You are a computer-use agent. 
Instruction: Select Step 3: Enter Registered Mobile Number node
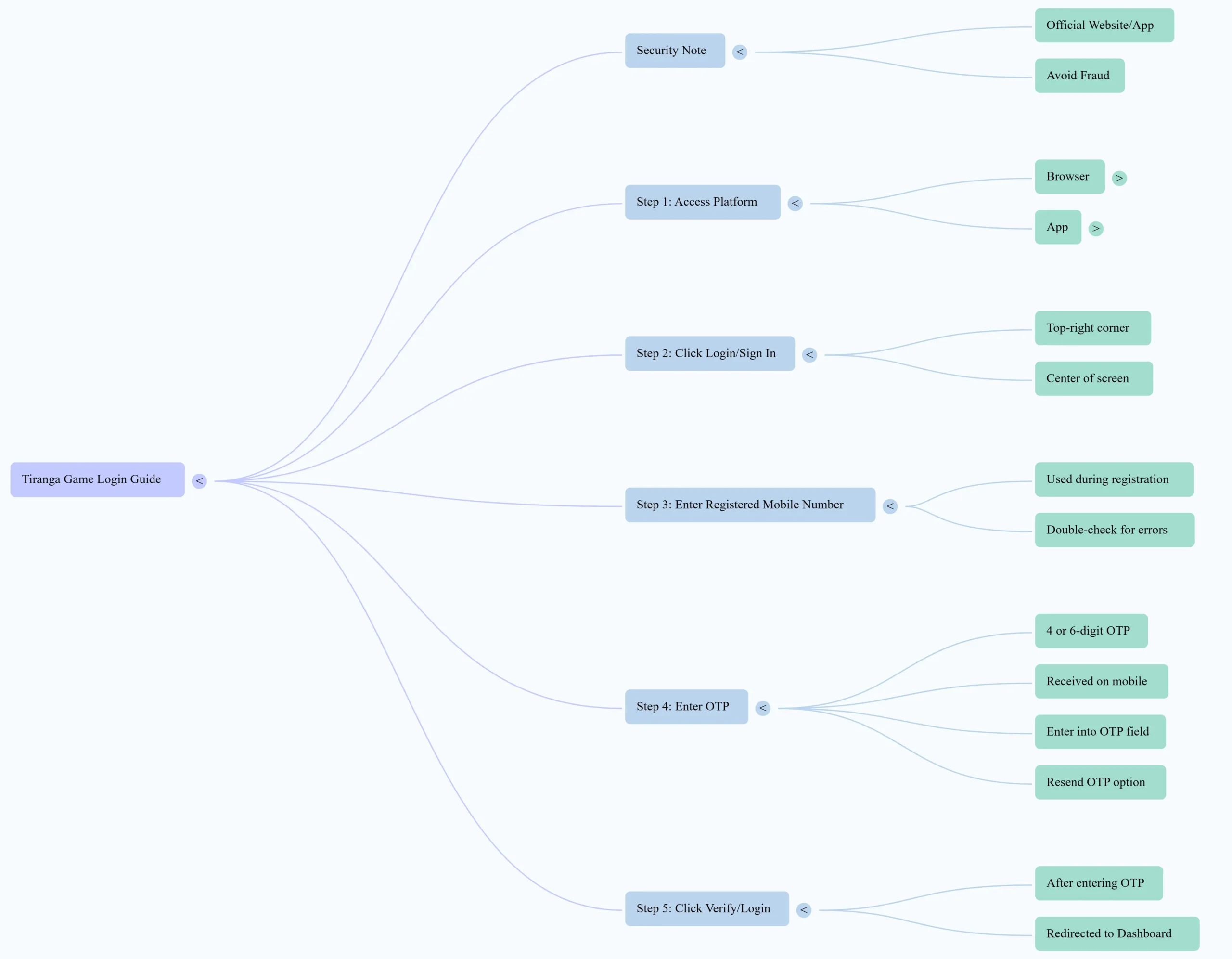click(750, 505)
